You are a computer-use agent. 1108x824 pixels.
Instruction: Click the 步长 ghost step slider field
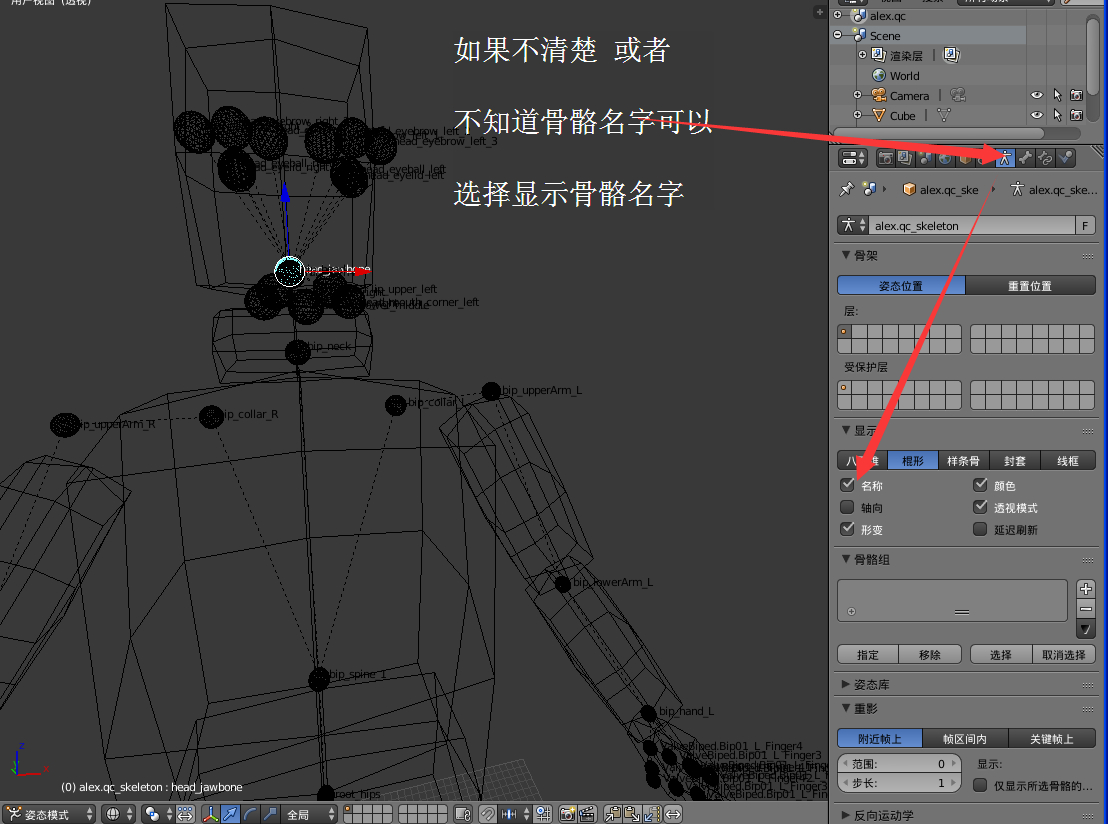[x=900, y=783]
